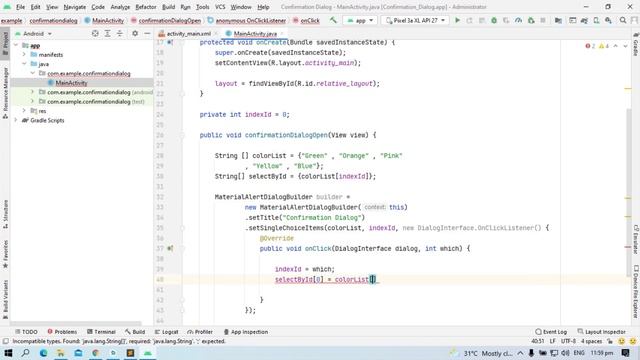Image resolution: width=640 pixels, height=360 pixels.
Task: Click Sync Project with Gradle Files icon
Action: (x=584, y=20)
